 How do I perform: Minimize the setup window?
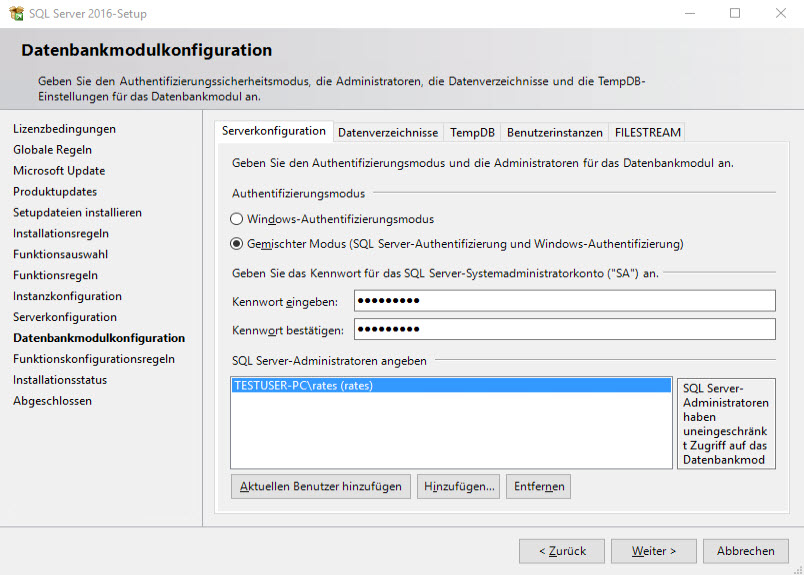click(x=689, y=13)
